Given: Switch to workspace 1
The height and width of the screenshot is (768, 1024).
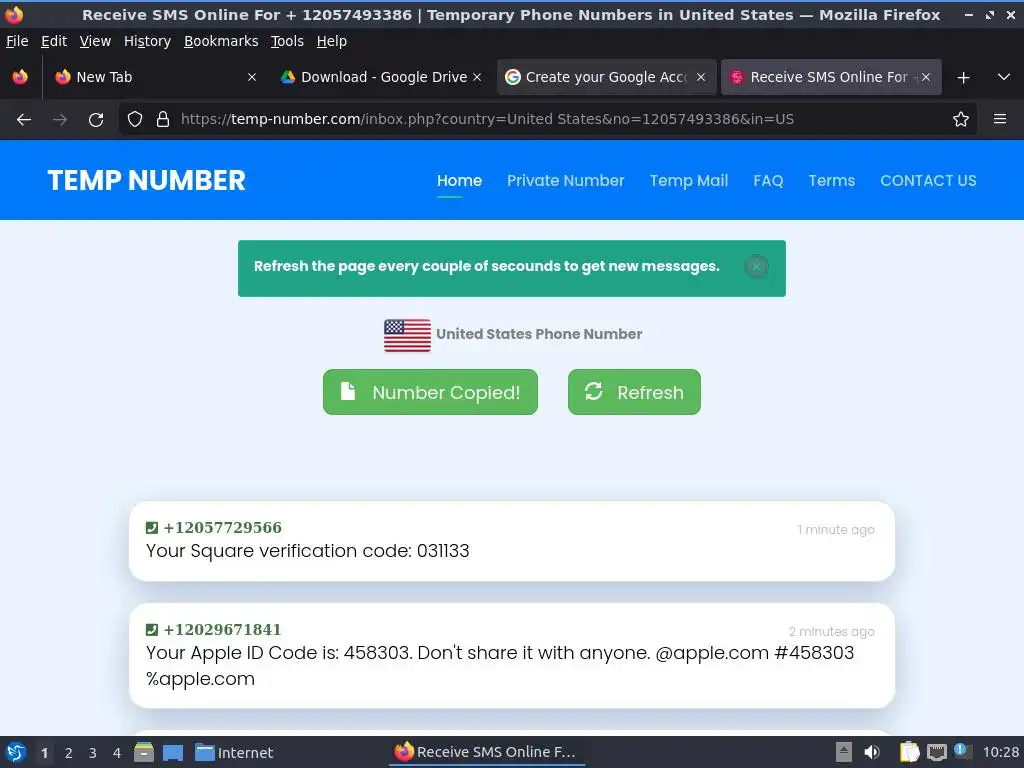Looking at the screenshot, I should pyautogui.click(x=44, y=753).
